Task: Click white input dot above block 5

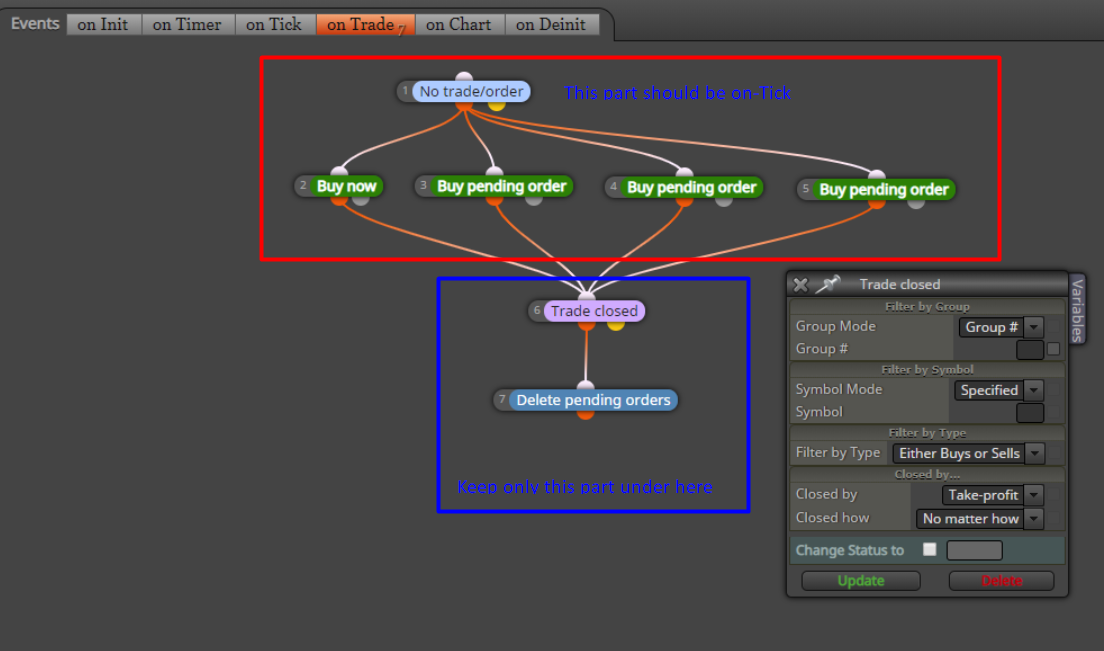Action: click(x=877, y=175)
